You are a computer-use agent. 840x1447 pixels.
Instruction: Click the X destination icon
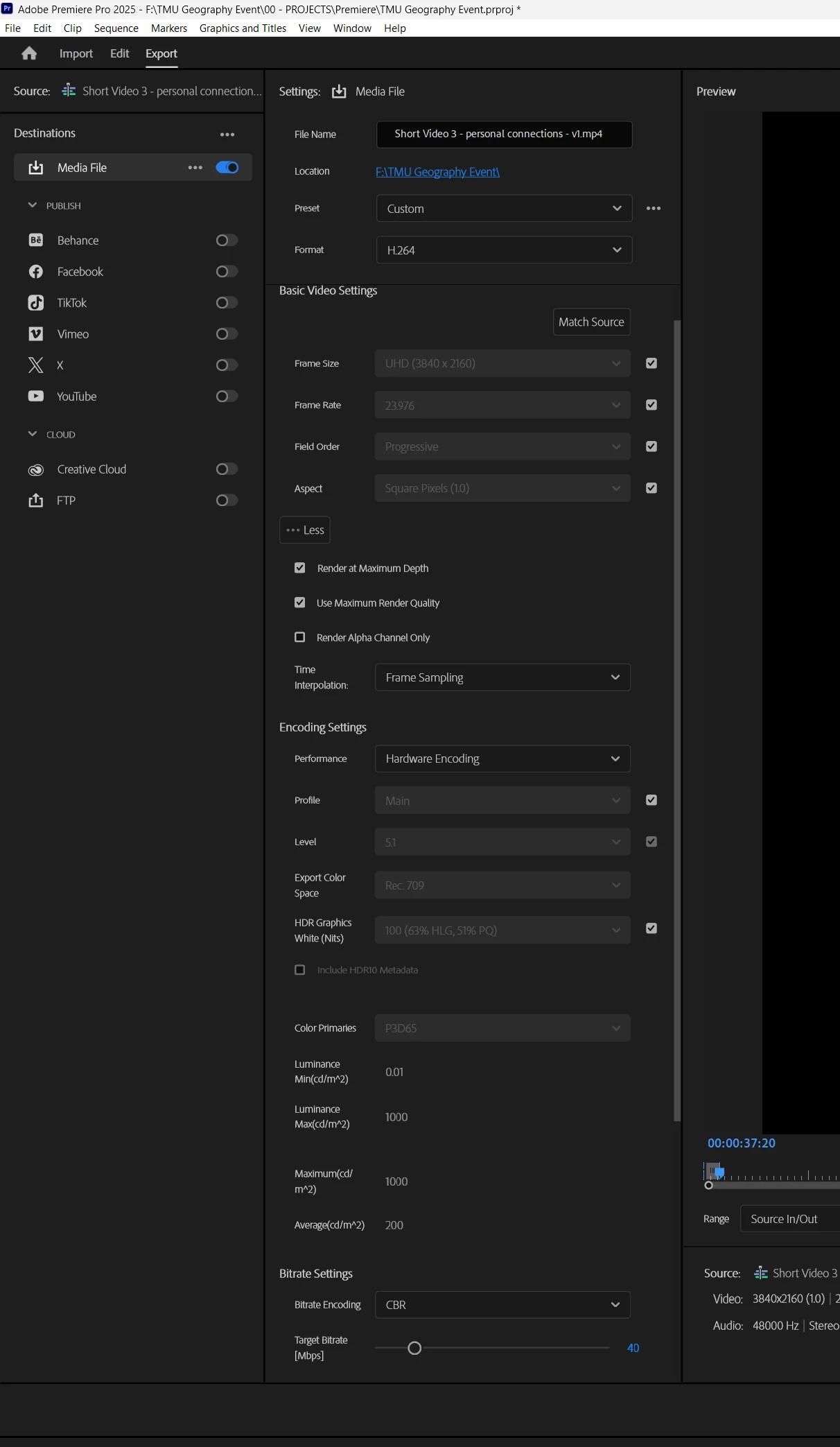click(36, 365)
